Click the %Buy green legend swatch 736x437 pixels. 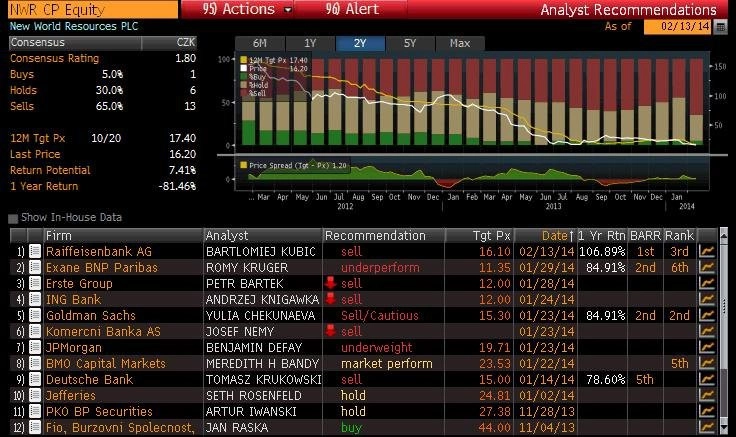coord(244,77)
